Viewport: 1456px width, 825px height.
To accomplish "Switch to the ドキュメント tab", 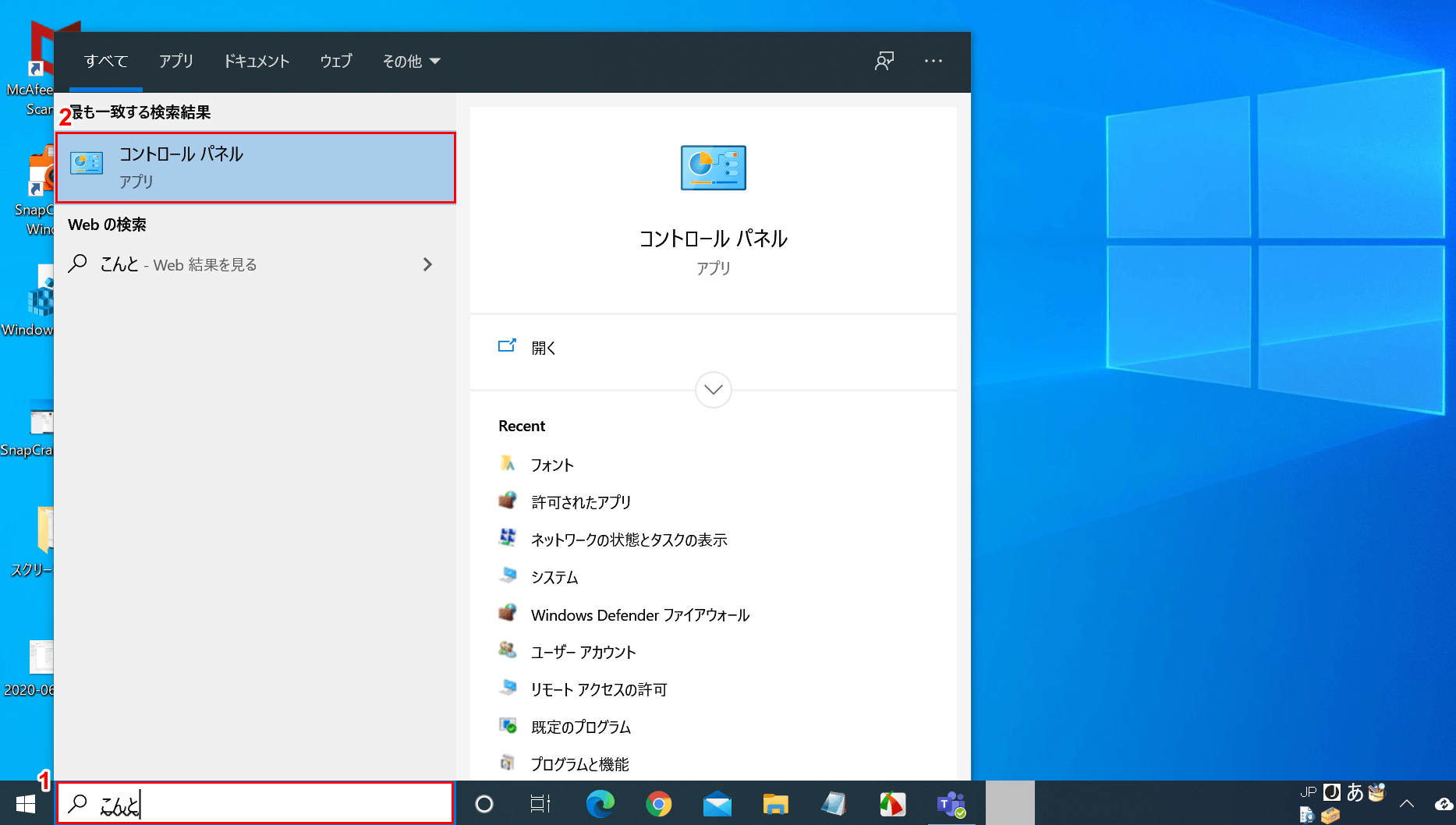I will tap(257, 61).
